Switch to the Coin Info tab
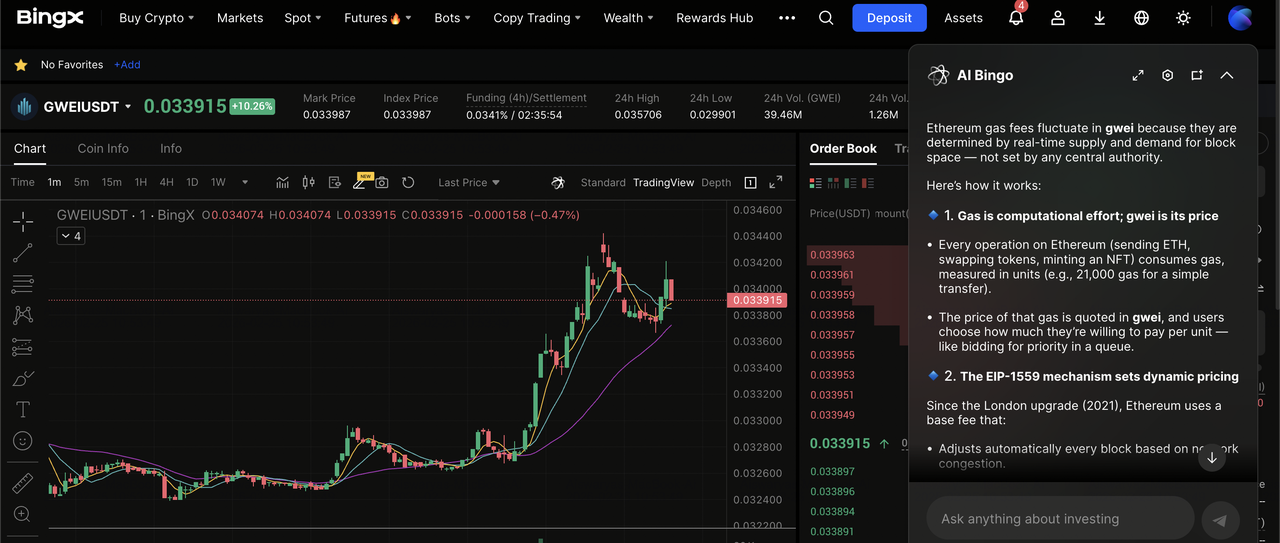This screenshot has height=543, width=1280. tap(103, 148)
